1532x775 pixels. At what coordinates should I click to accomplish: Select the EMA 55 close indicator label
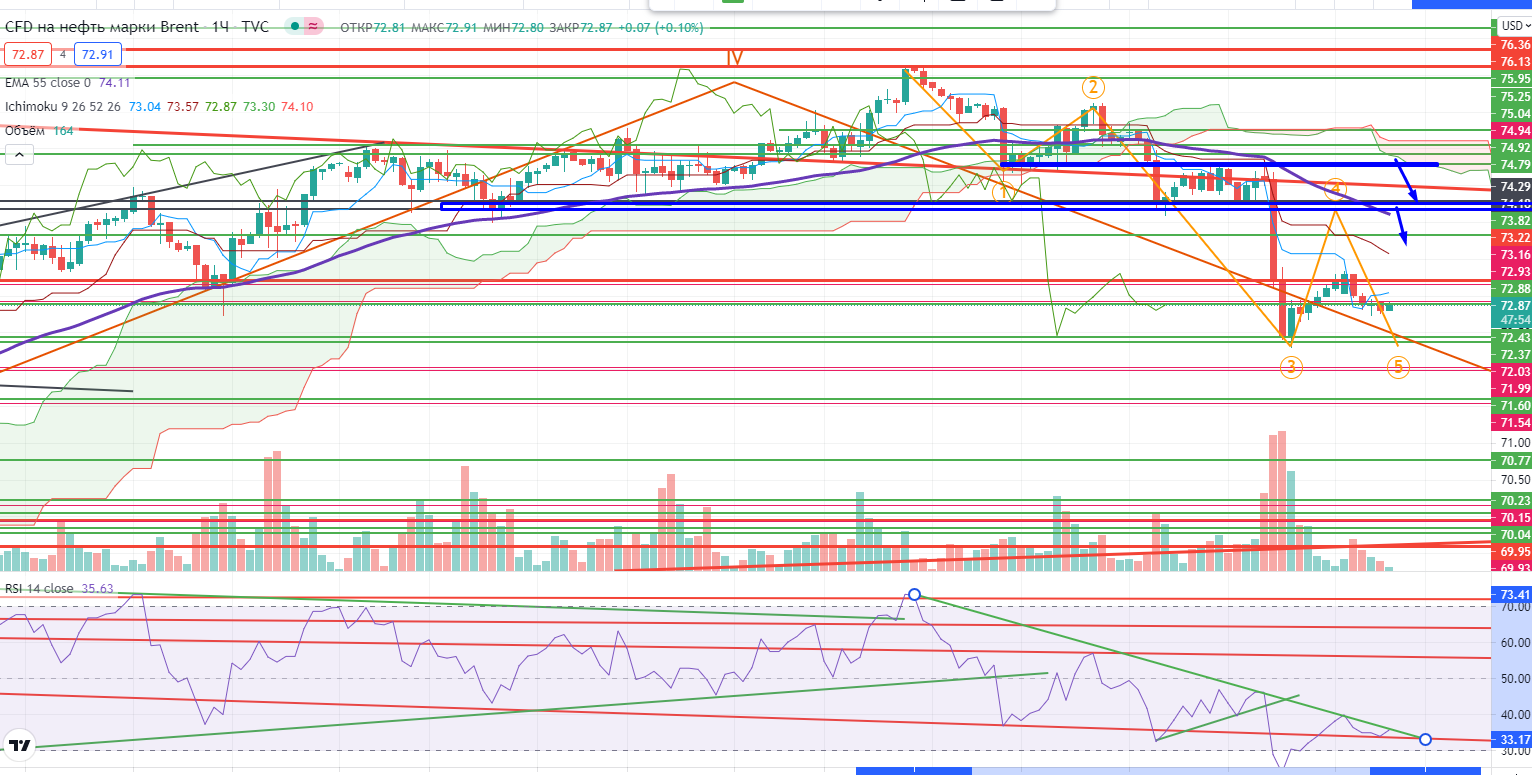pyautogui.click(x=47, y=83)
